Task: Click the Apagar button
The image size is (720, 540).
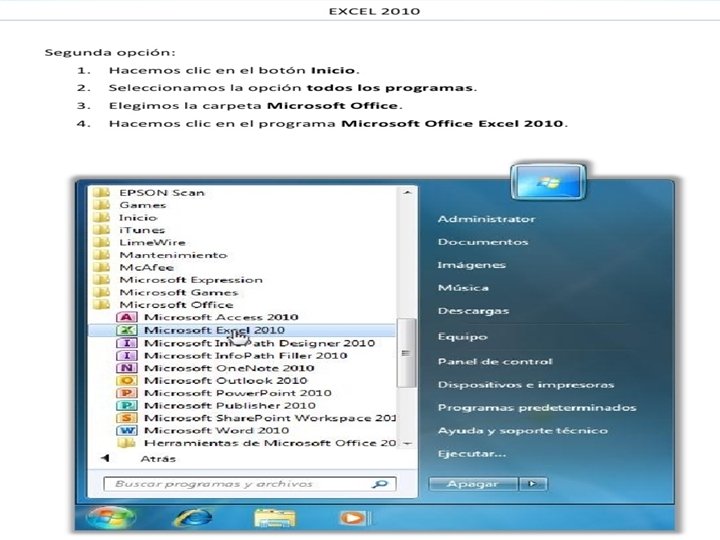Action: (473, 484)
